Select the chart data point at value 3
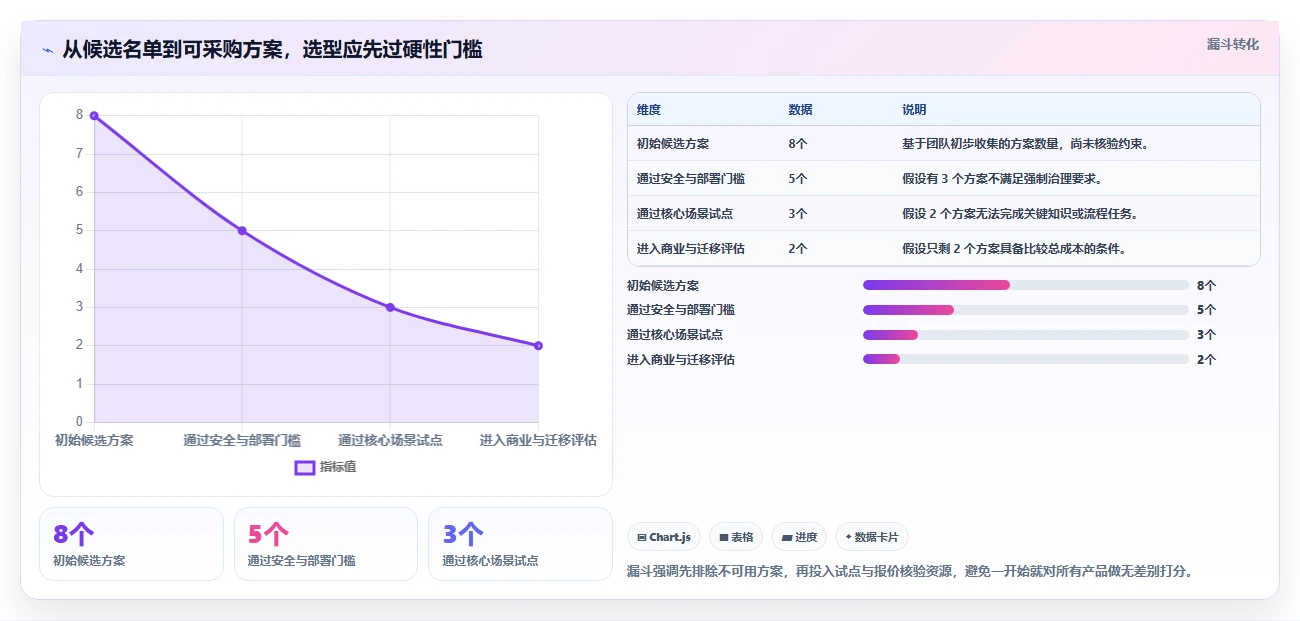 point(390,307)
